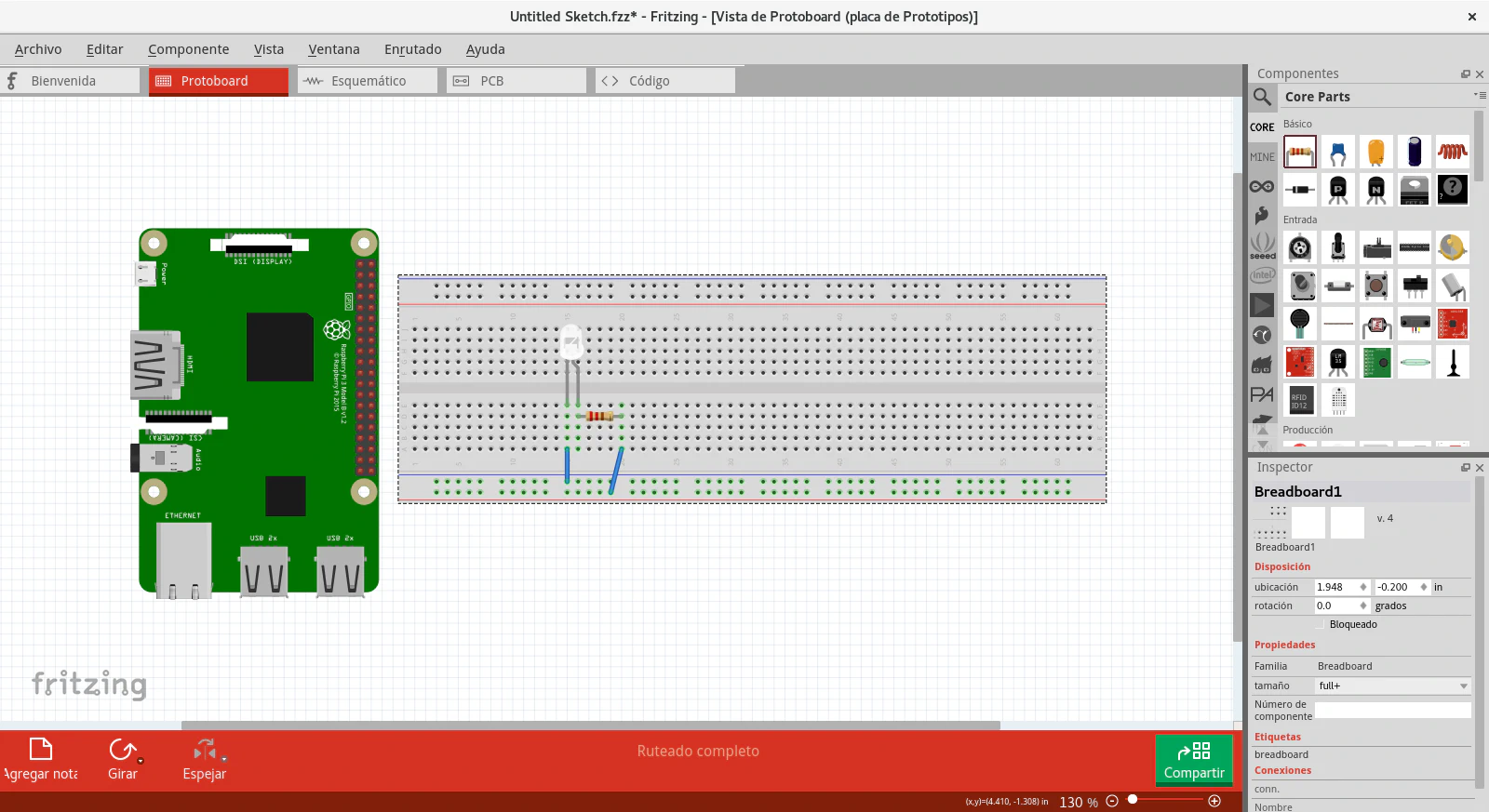1489x812 pixels.
Task: Open the Arduino parts bin
Action: click(x=1262, y=187)
